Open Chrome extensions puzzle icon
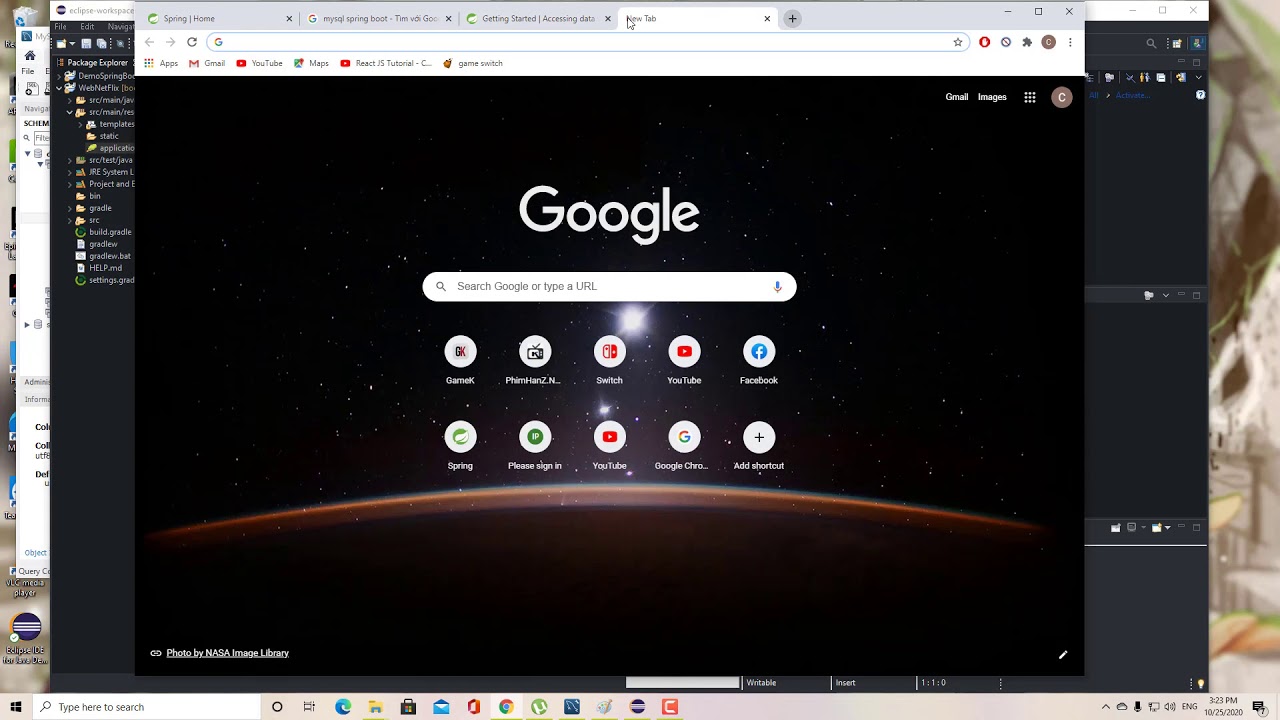 pos(1027,42)
